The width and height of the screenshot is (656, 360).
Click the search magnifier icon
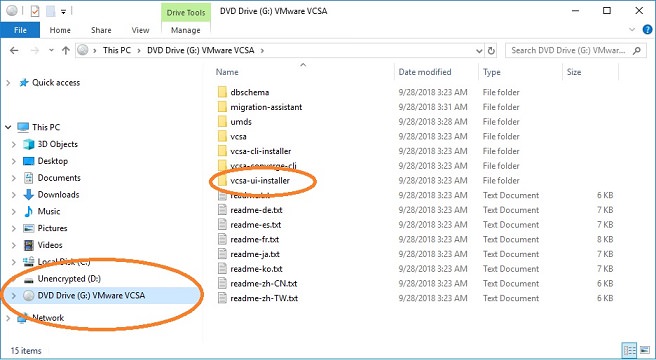point(637,51)
